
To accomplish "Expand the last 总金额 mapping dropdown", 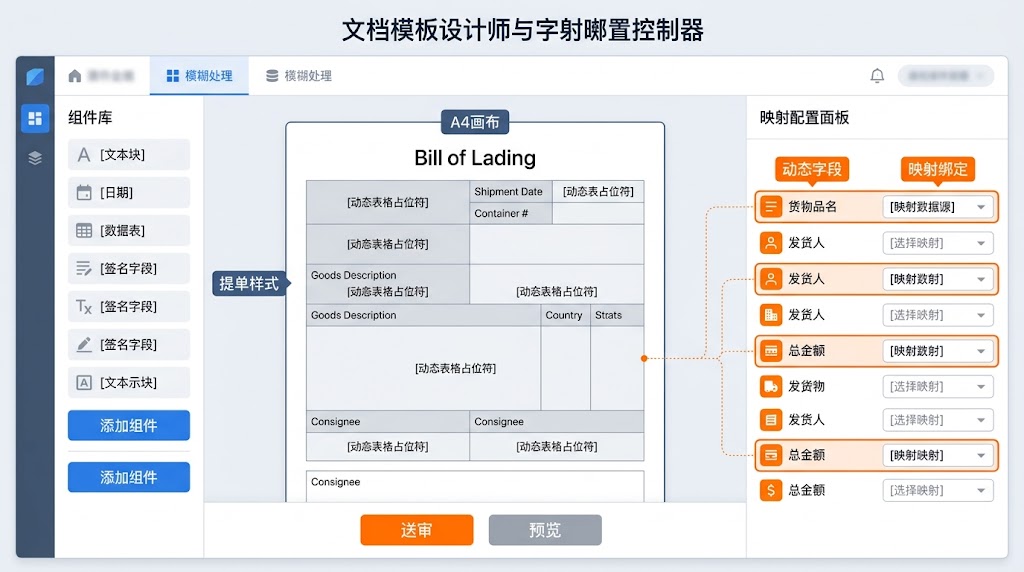I will 938,490.
